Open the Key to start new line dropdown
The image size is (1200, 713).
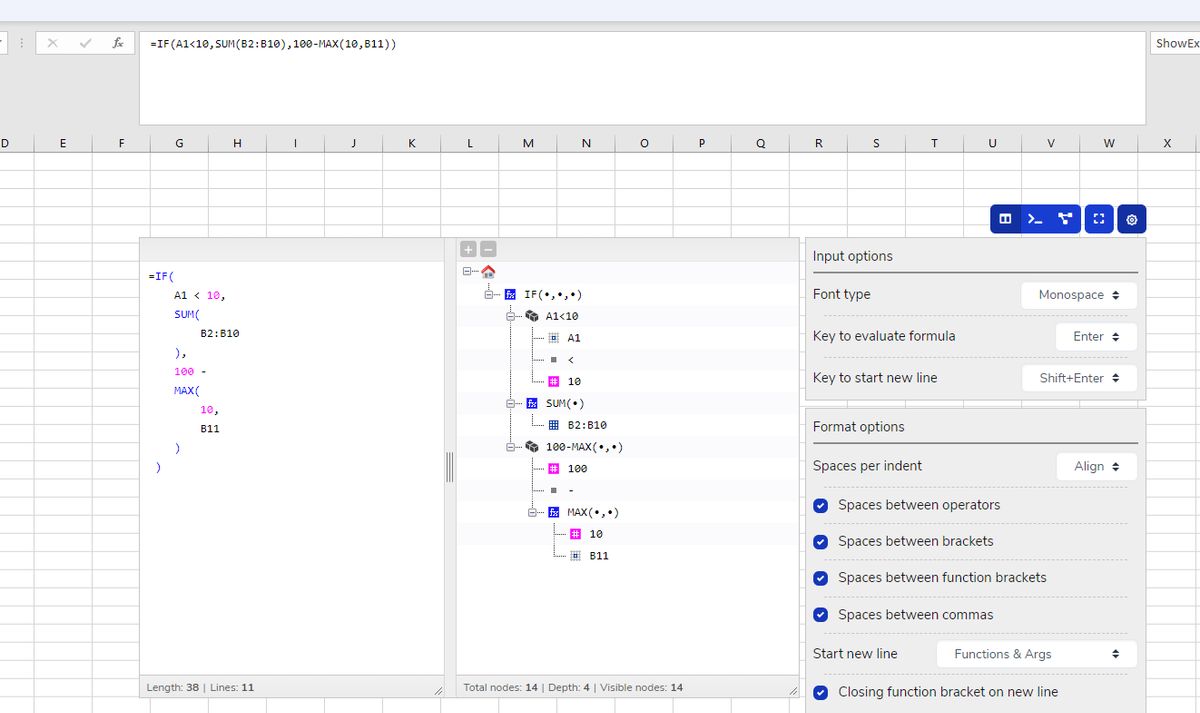click(1079, 378)
